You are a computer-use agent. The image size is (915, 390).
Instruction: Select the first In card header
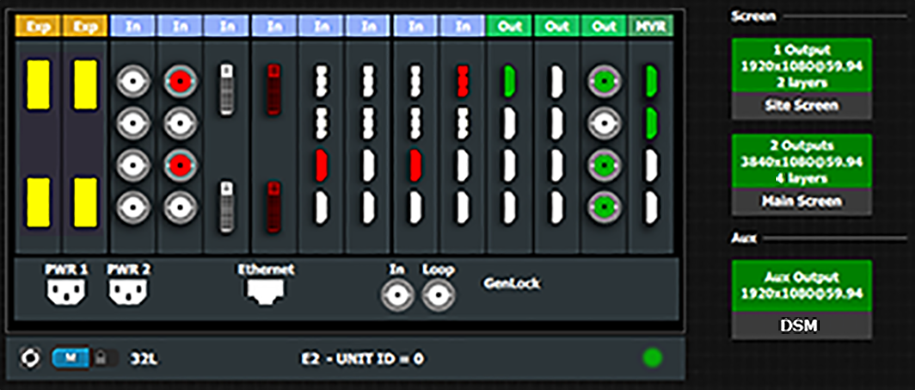coord(132,26)
